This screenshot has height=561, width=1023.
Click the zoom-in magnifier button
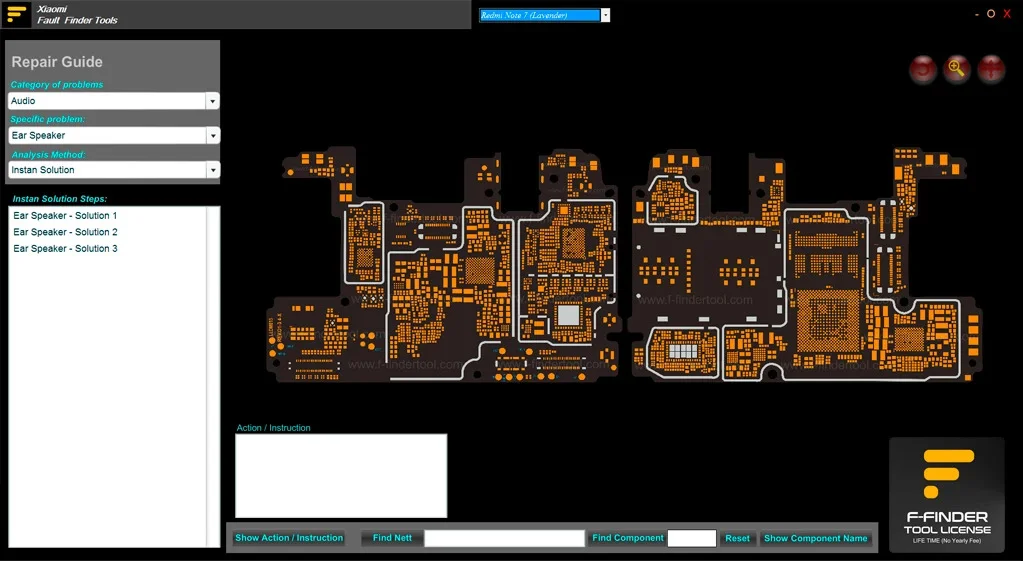tap(956, 69)
